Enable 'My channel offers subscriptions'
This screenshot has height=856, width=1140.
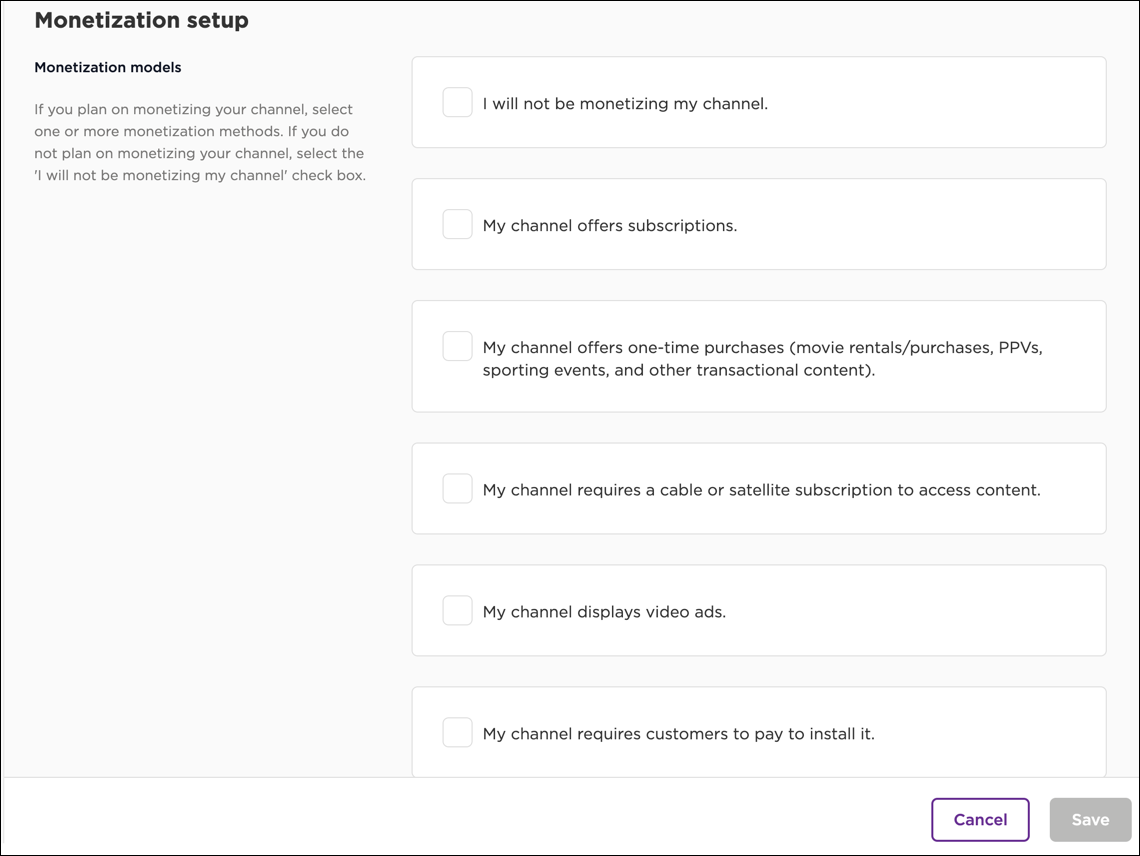[457, 224]
